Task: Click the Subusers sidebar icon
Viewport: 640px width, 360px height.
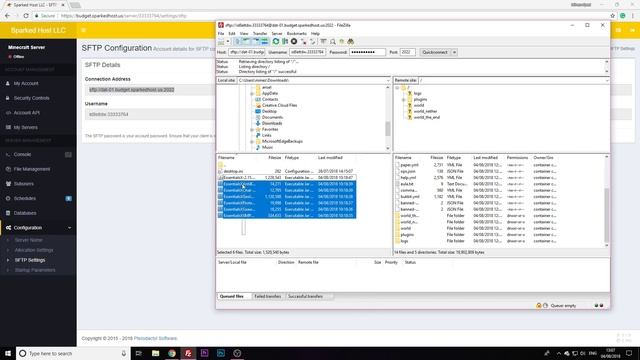Action: click(8, 184)
